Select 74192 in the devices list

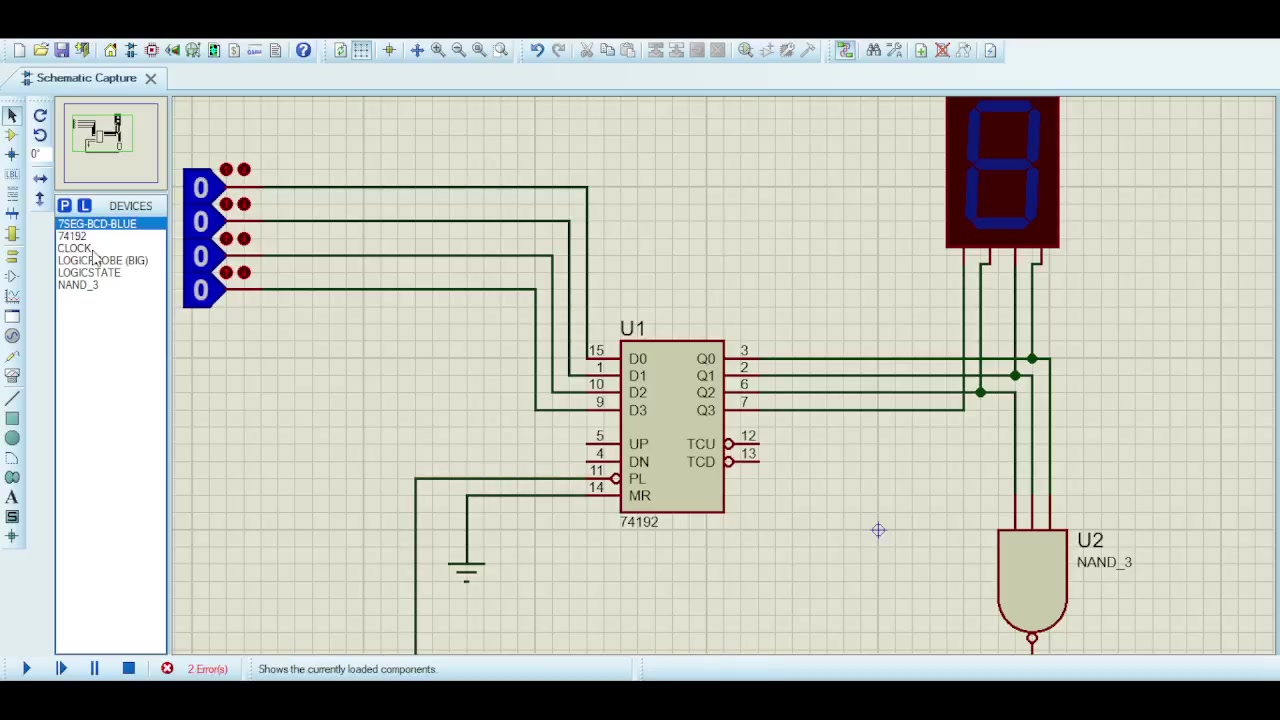pos(72,236)
